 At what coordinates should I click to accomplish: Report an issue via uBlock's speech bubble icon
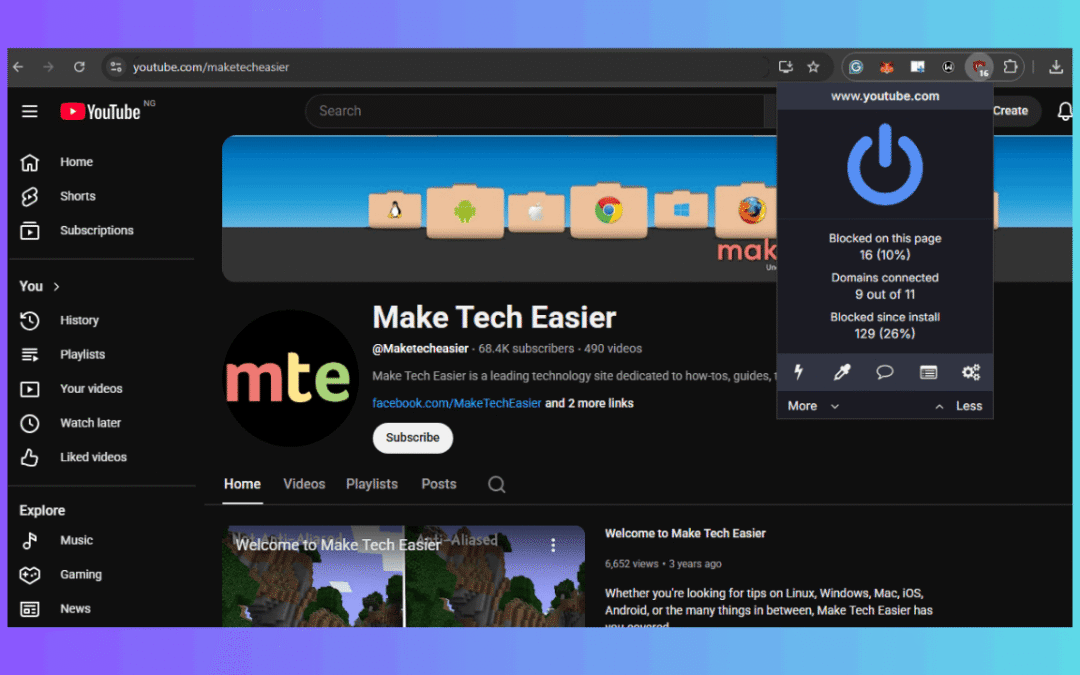885,372
